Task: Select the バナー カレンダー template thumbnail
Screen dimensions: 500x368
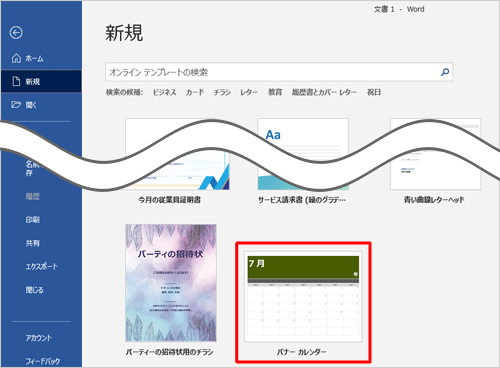Action: [x=303, y=297]
